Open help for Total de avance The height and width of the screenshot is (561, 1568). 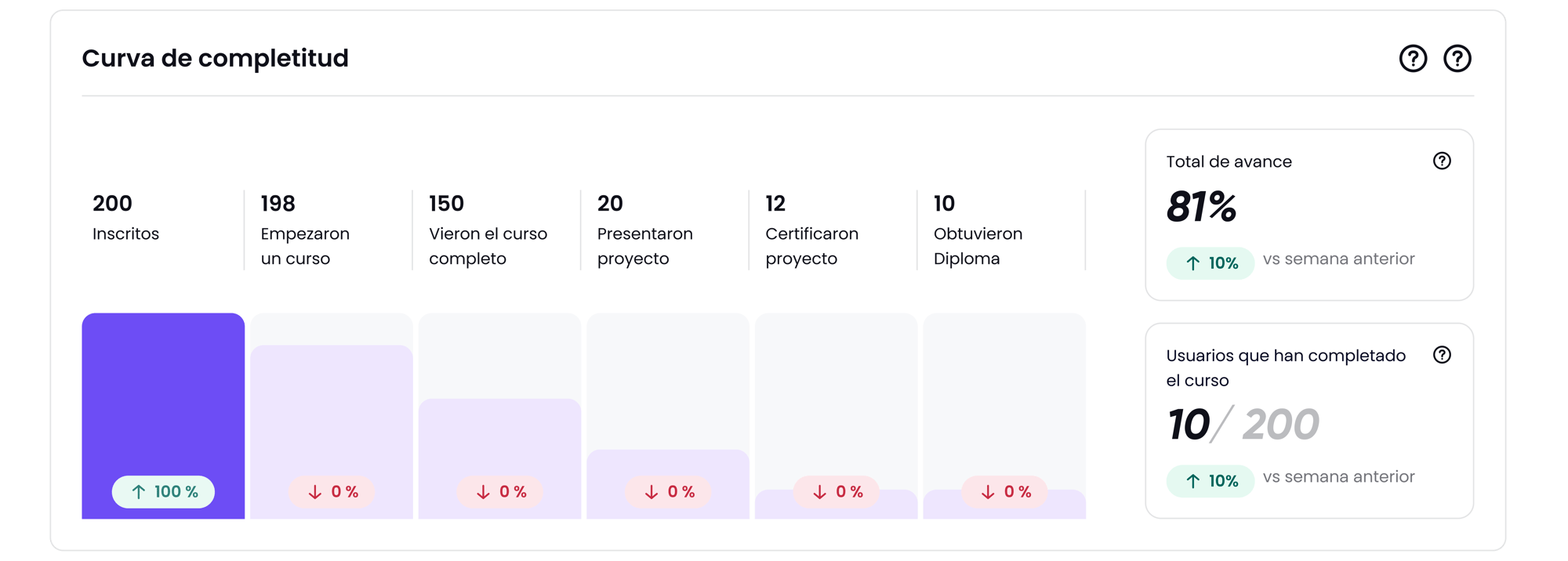(x=1442, y=161)
